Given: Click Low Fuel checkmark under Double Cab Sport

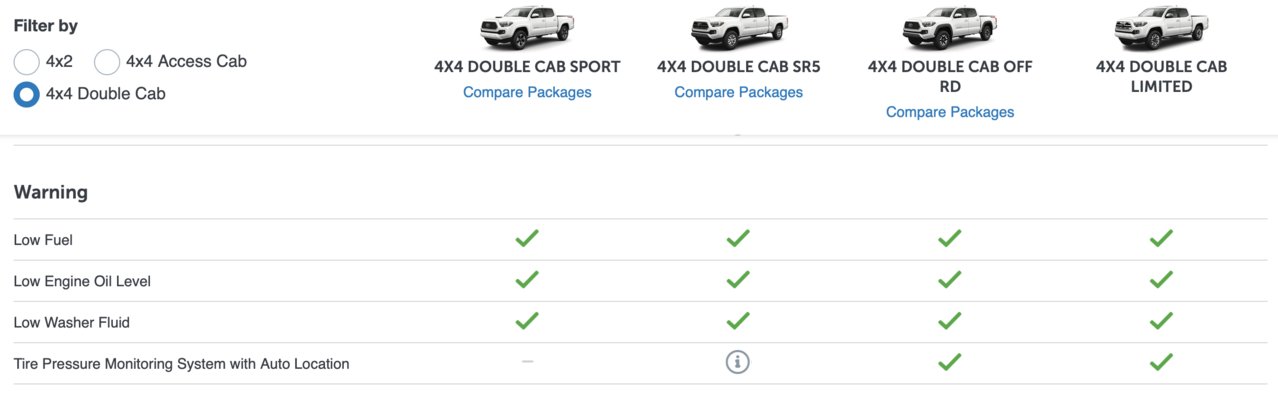Looking at the screenshot, I should [x=527, y=239].
